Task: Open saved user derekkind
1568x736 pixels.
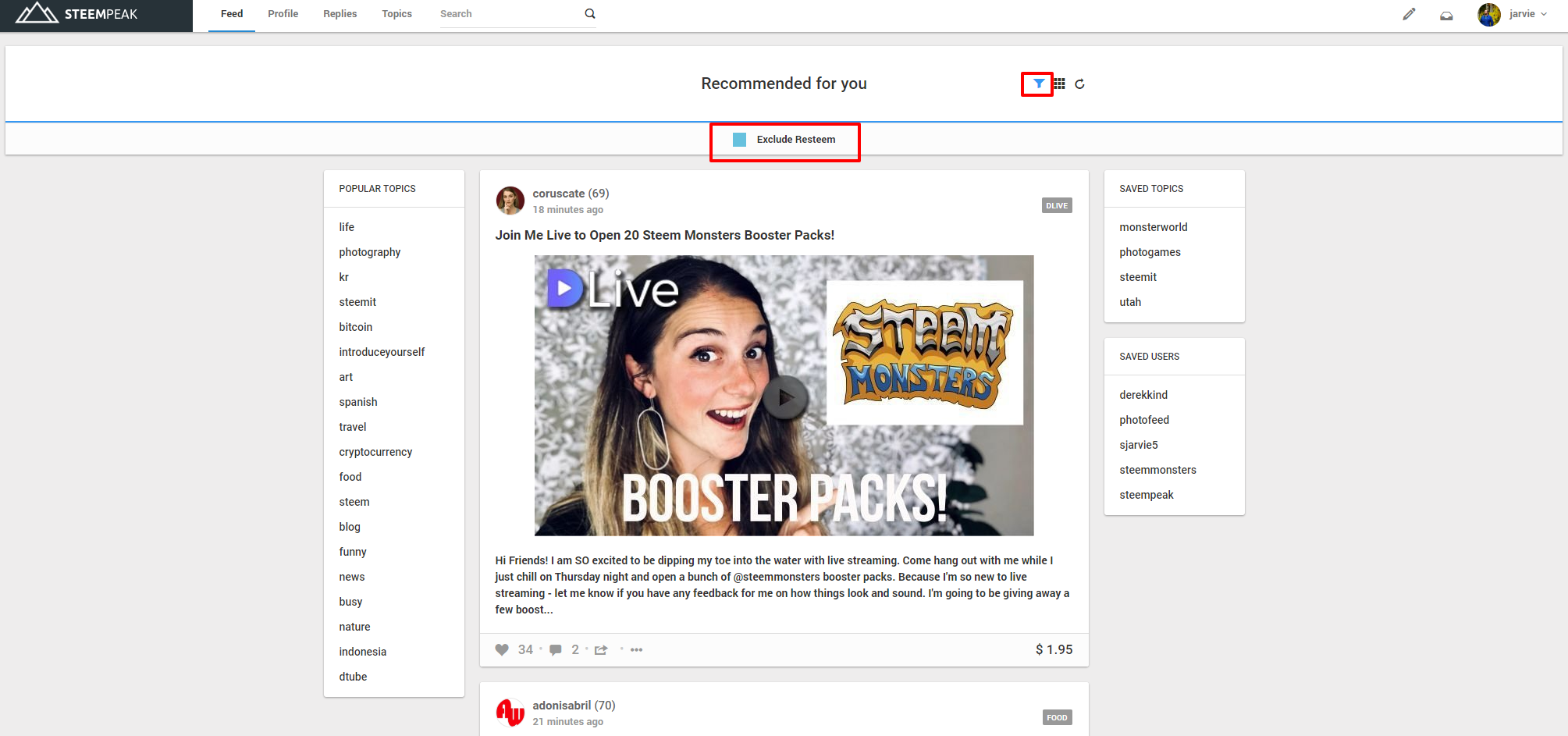Action: tap(1143, 395)
